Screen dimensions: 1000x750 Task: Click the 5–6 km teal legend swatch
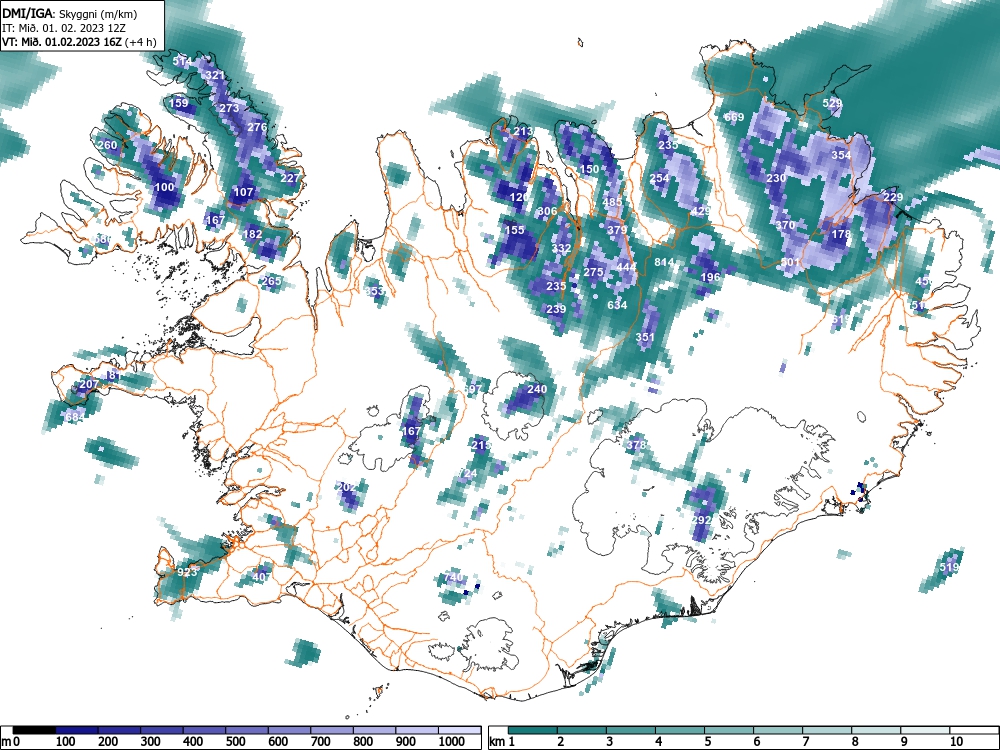tap(728, 730)
